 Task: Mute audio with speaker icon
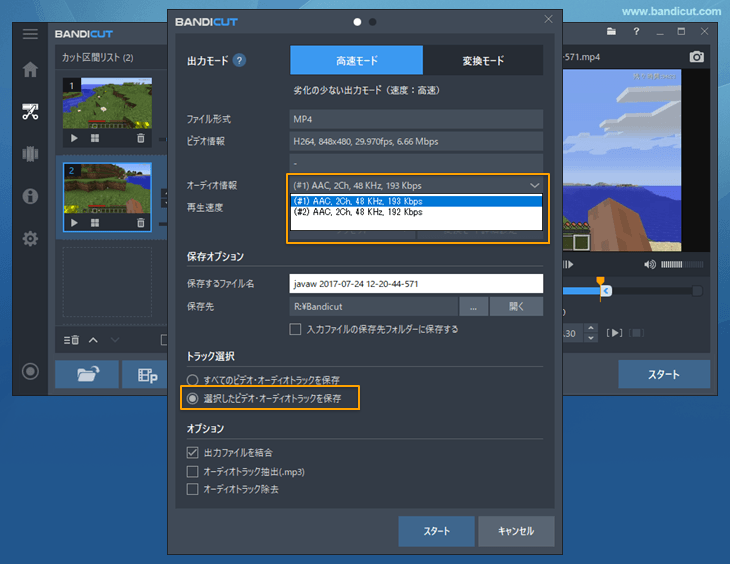(x=650, y=265)
